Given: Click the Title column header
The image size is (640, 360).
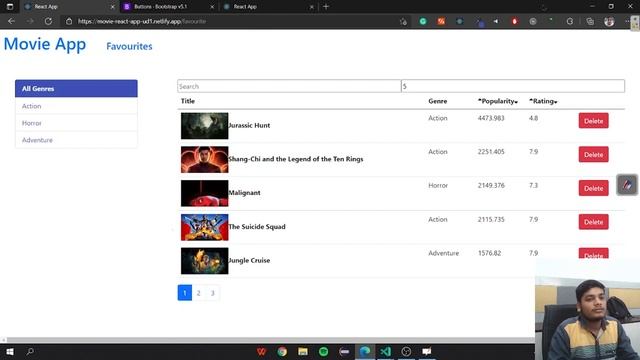Looking at the screenshot, I should (188, 101).
